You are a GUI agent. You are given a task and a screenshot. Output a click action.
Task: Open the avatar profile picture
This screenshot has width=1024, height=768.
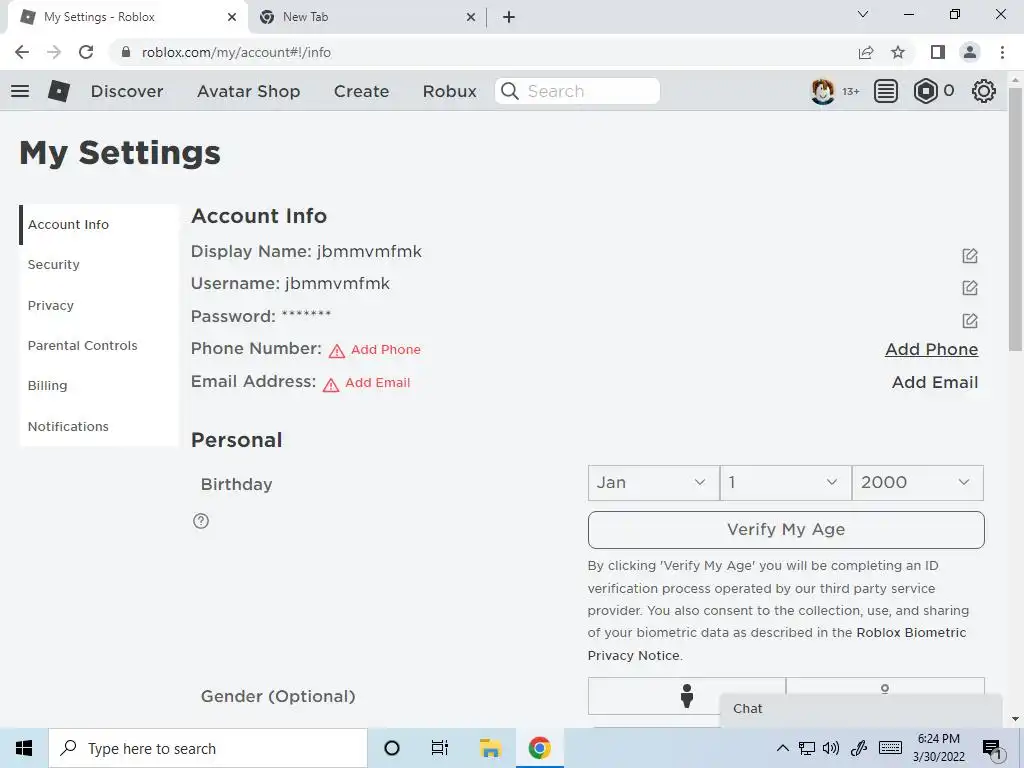(x=822, y=91)
